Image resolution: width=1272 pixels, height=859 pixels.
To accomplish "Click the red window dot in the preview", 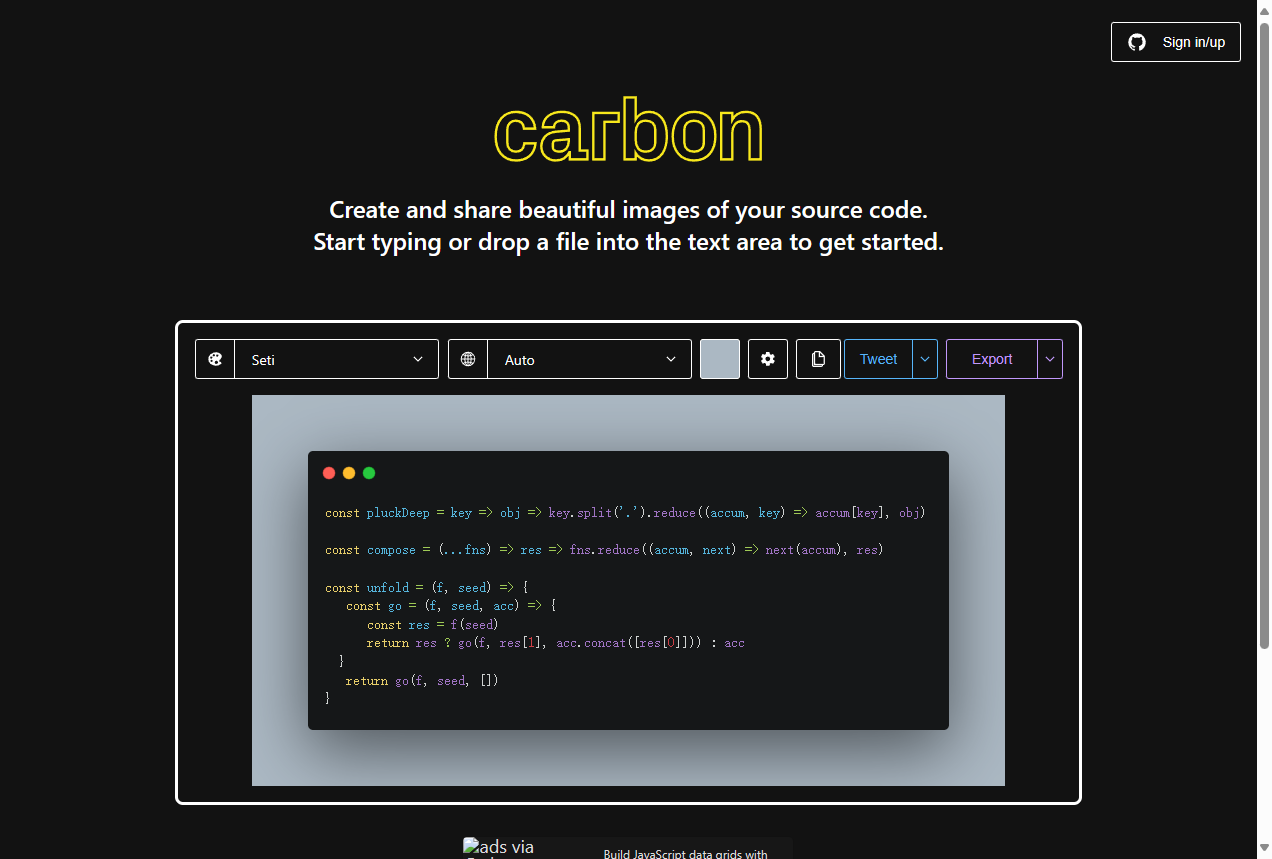I will [329, 473].
